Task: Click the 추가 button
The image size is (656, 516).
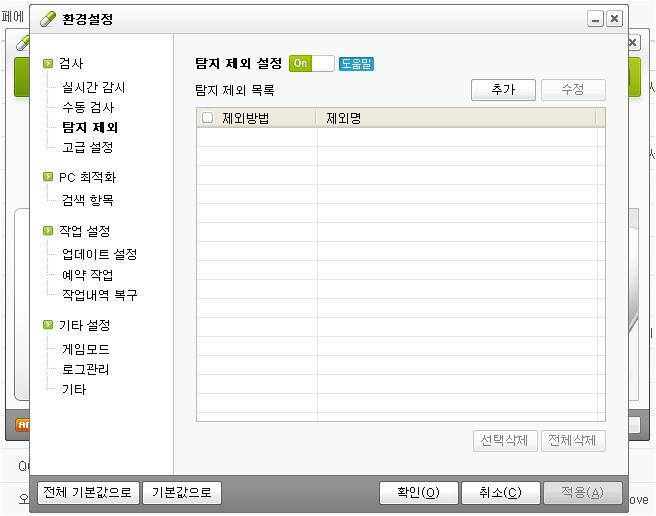Action: (503, 90)
